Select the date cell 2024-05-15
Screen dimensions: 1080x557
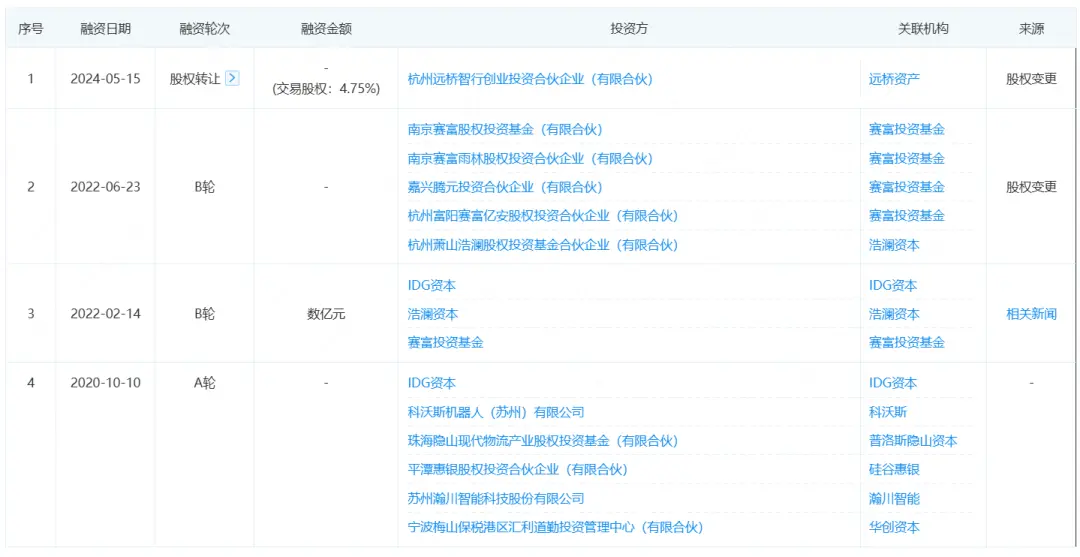[x=105, y=78]
